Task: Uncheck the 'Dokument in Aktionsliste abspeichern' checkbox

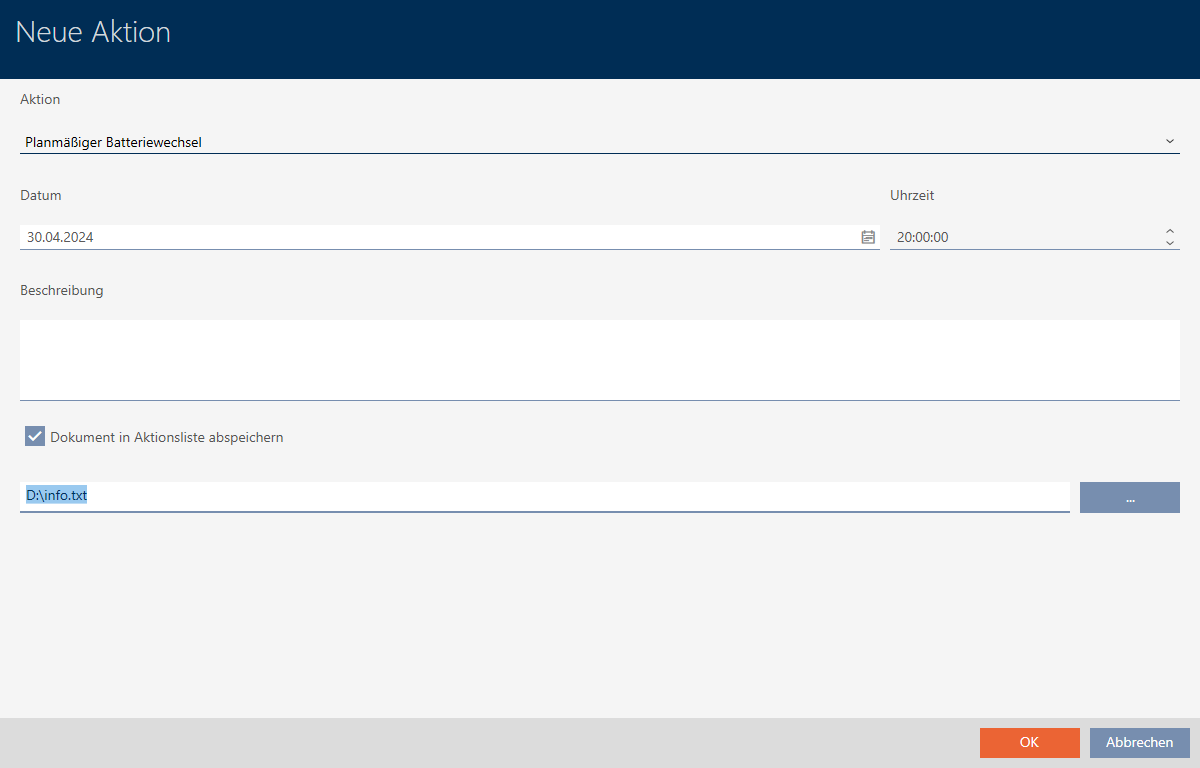Action: point(35,437)
